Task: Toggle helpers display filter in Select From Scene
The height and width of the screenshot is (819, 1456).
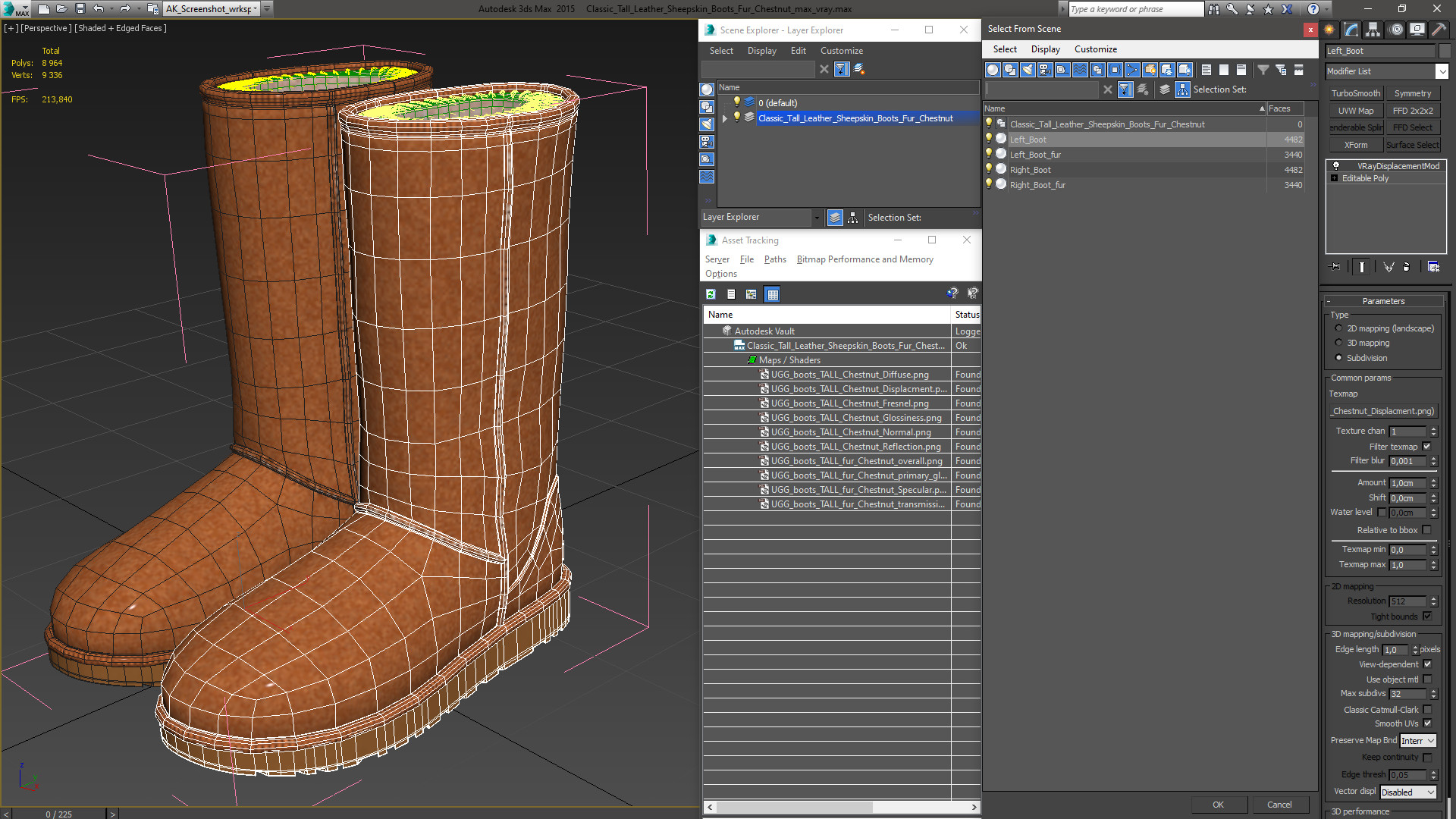Action: [1062, 70]
